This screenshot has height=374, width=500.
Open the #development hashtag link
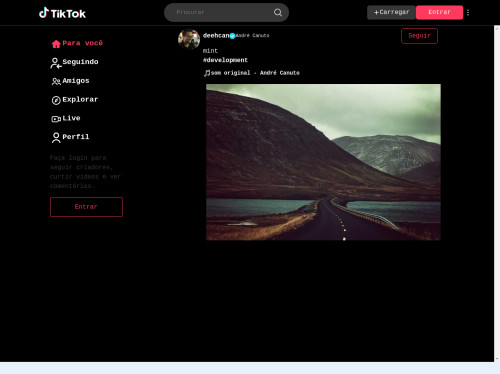click(225, 60)
